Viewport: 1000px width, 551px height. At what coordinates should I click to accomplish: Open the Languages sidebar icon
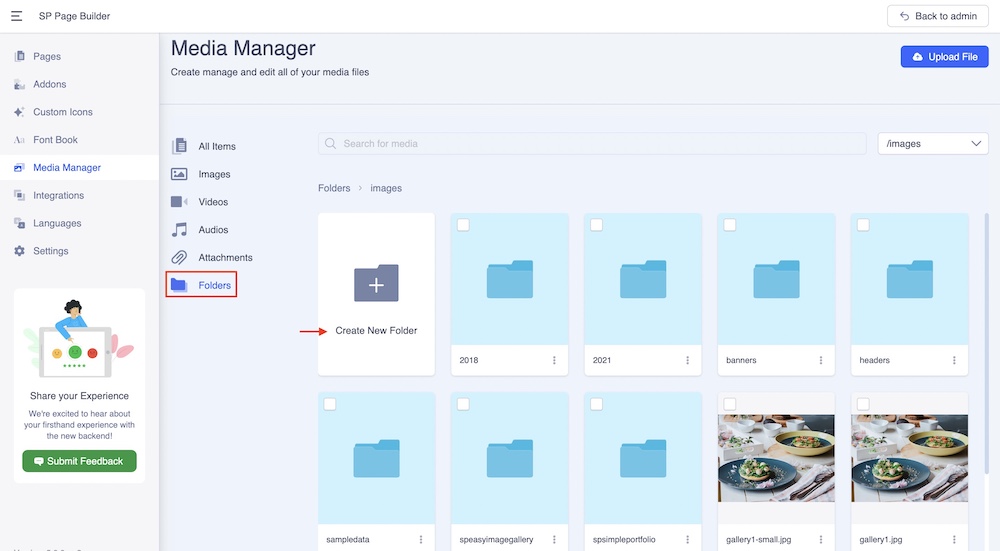(20, 224)
